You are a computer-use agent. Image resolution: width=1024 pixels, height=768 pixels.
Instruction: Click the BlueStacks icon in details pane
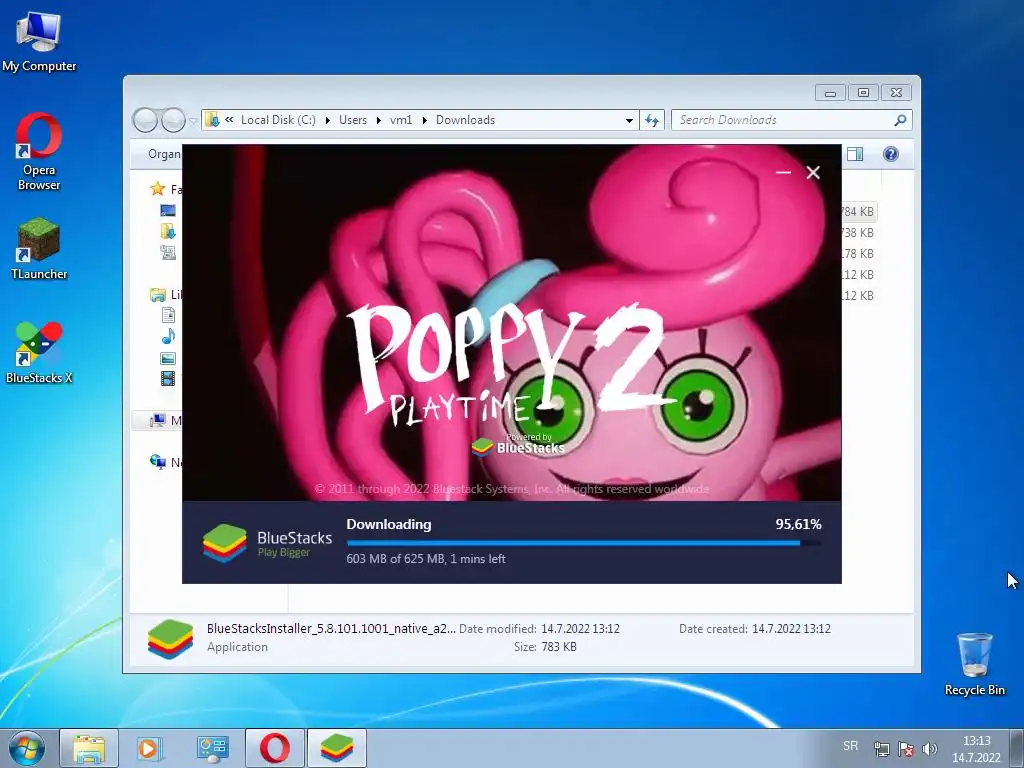[170, 639]
